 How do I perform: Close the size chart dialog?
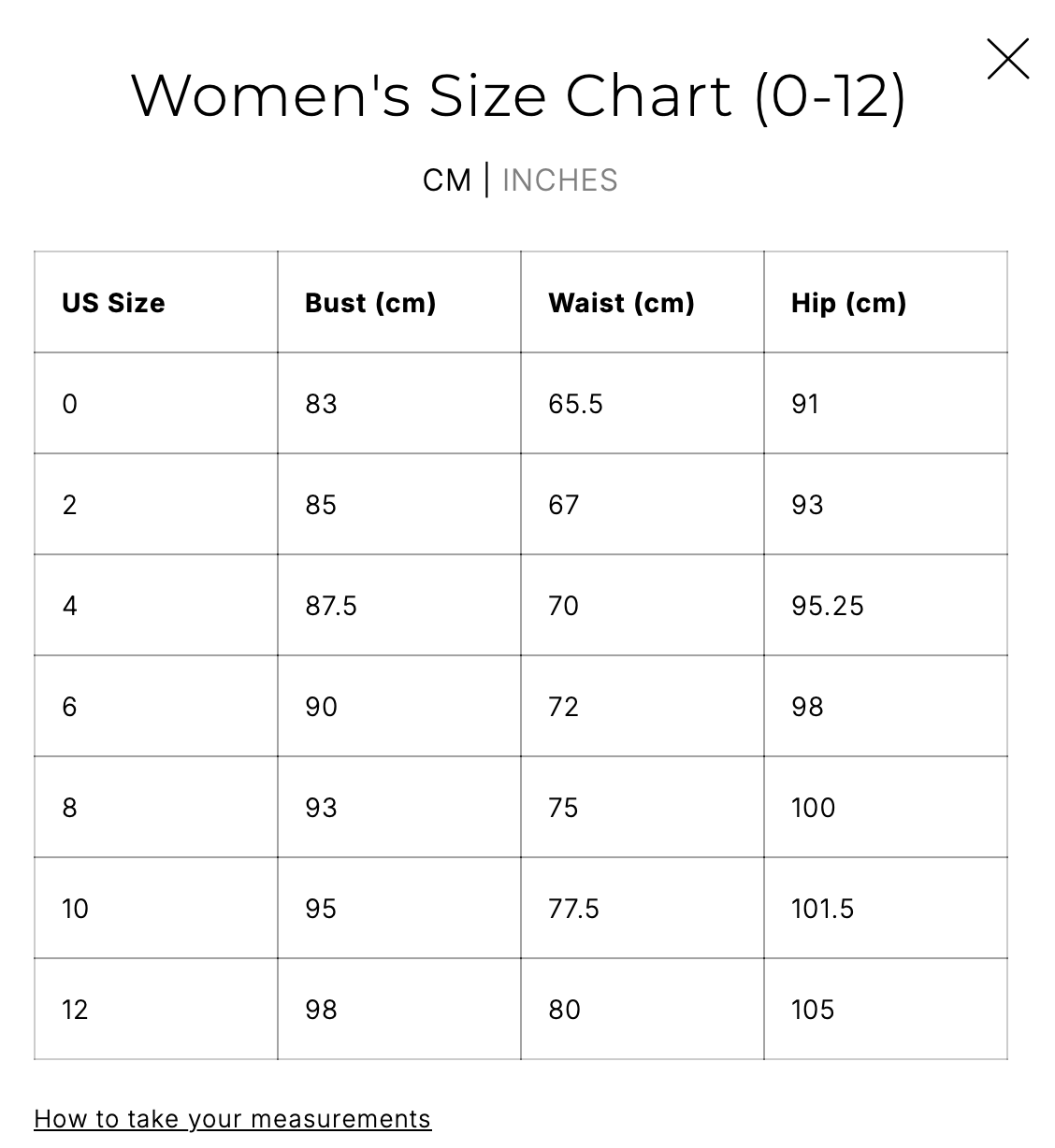coord(1007,59)
